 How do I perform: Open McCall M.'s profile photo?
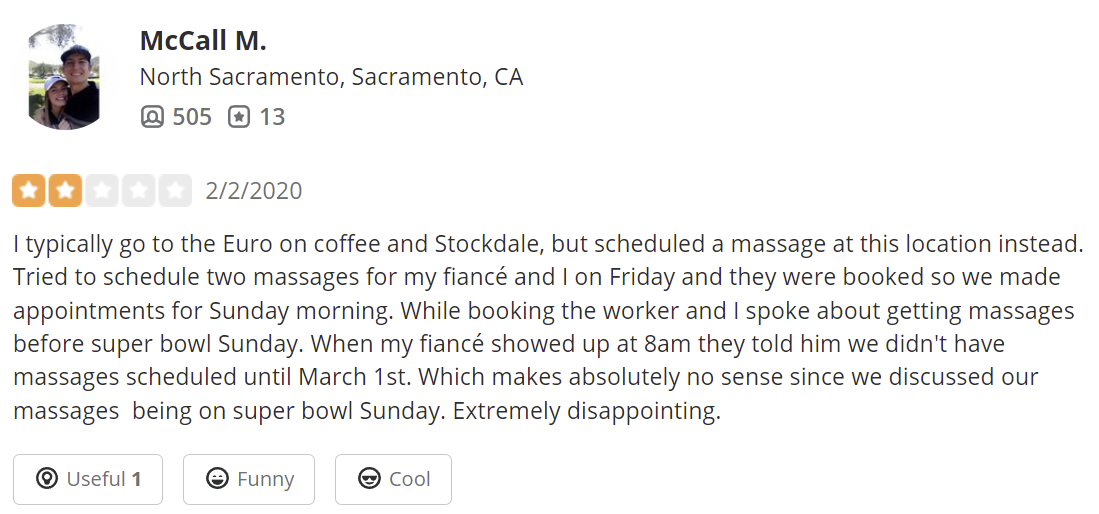tap(67, 77)
